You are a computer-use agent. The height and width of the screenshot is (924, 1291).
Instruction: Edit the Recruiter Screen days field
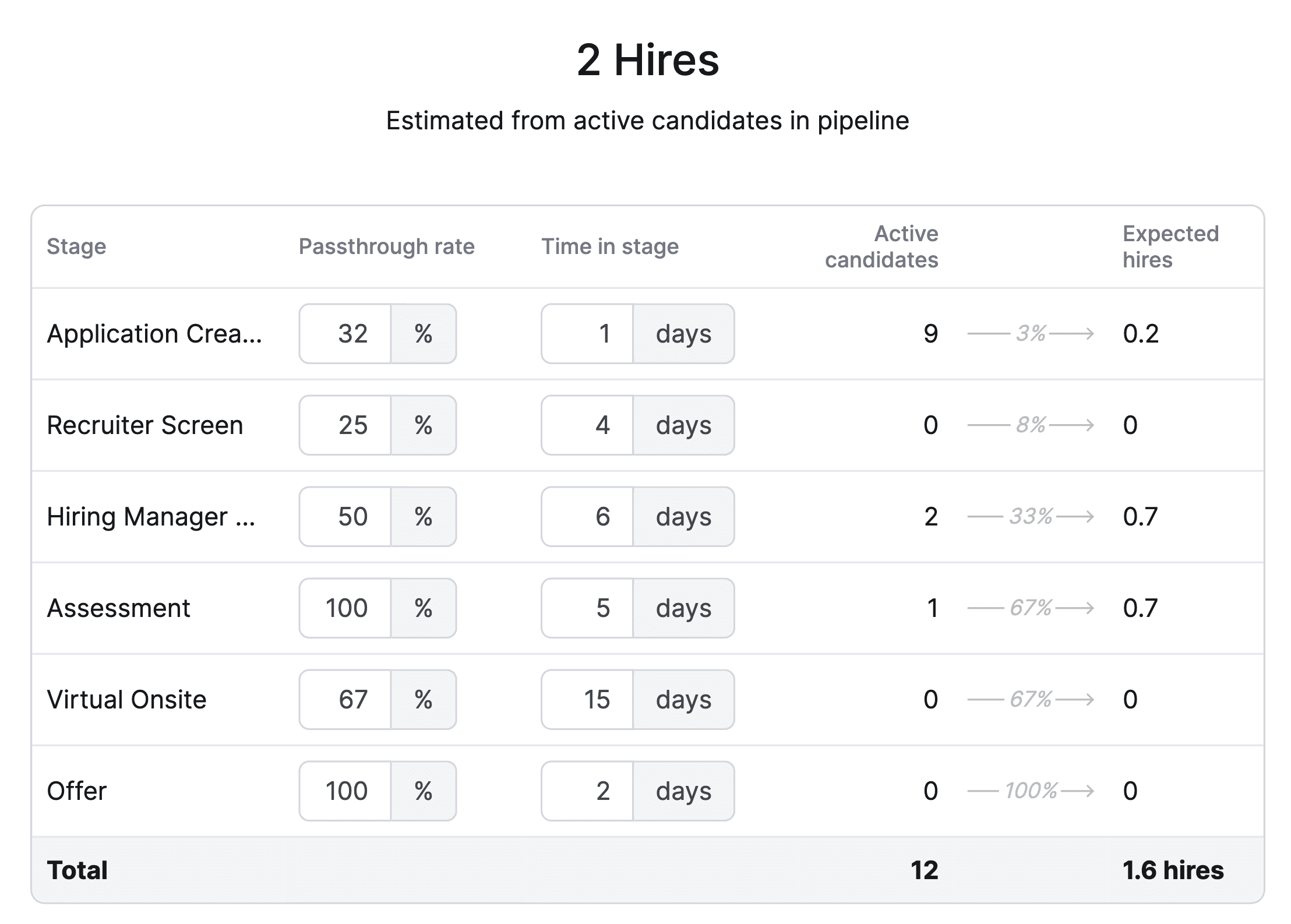586,425
